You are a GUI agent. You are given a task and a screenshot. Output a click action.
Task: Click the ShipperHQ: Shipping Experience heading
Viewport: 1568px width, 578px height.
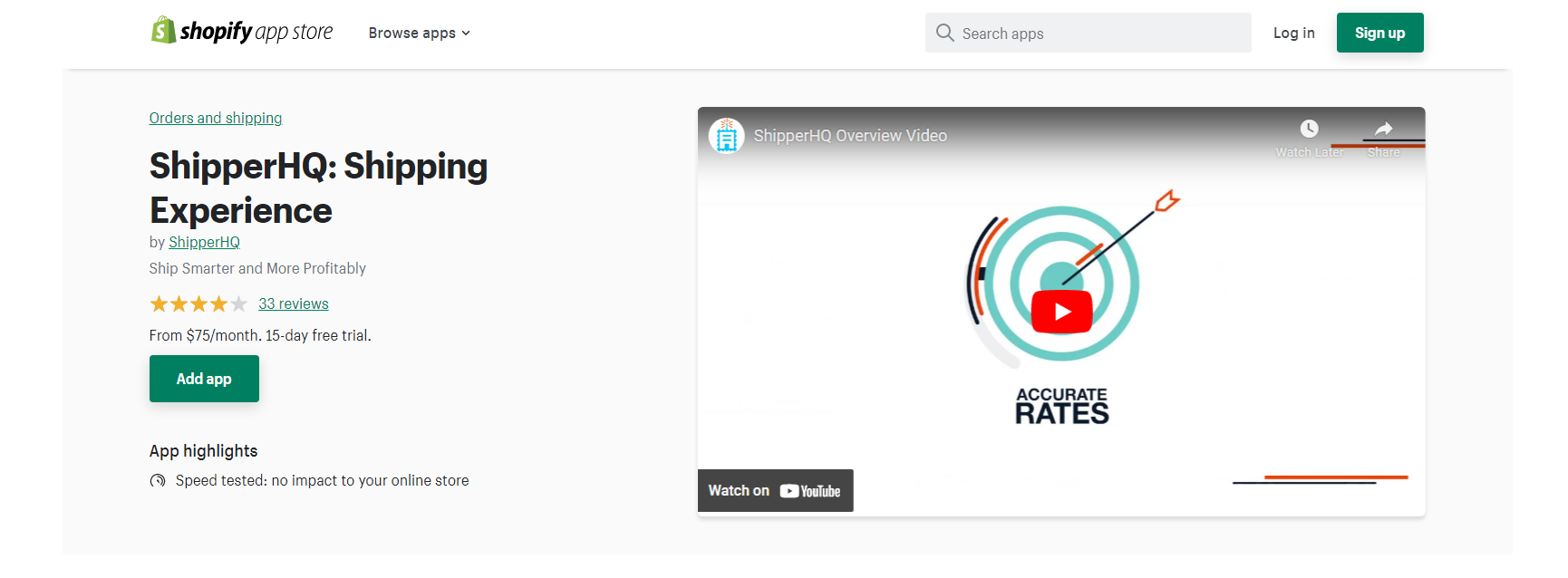pyautogui.click(x=318, y=188)
